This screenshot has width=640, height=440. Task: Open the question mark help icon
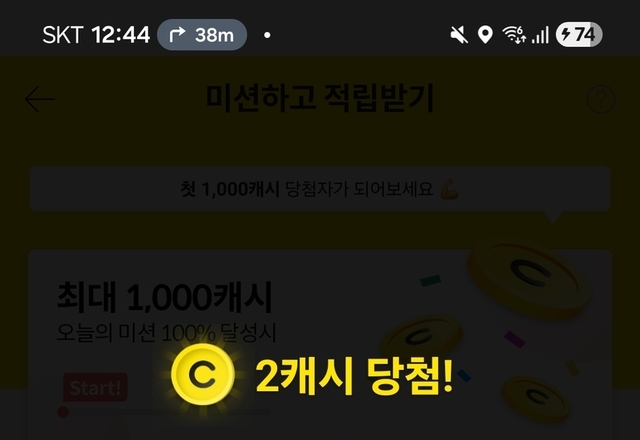(x=601, y=99)
